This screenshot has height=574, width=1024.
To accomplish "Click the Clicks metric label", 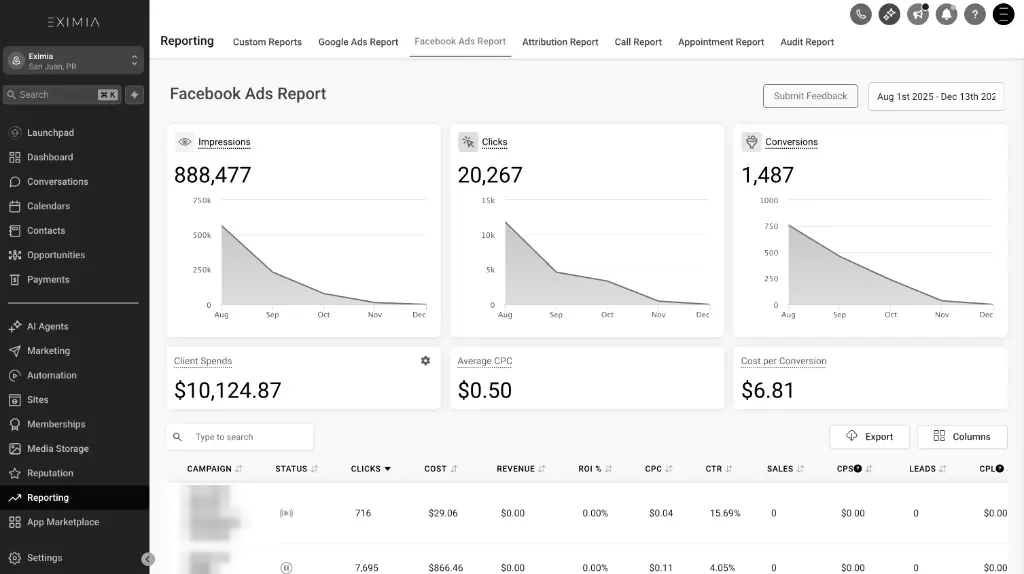I will (x=494, y=142).
